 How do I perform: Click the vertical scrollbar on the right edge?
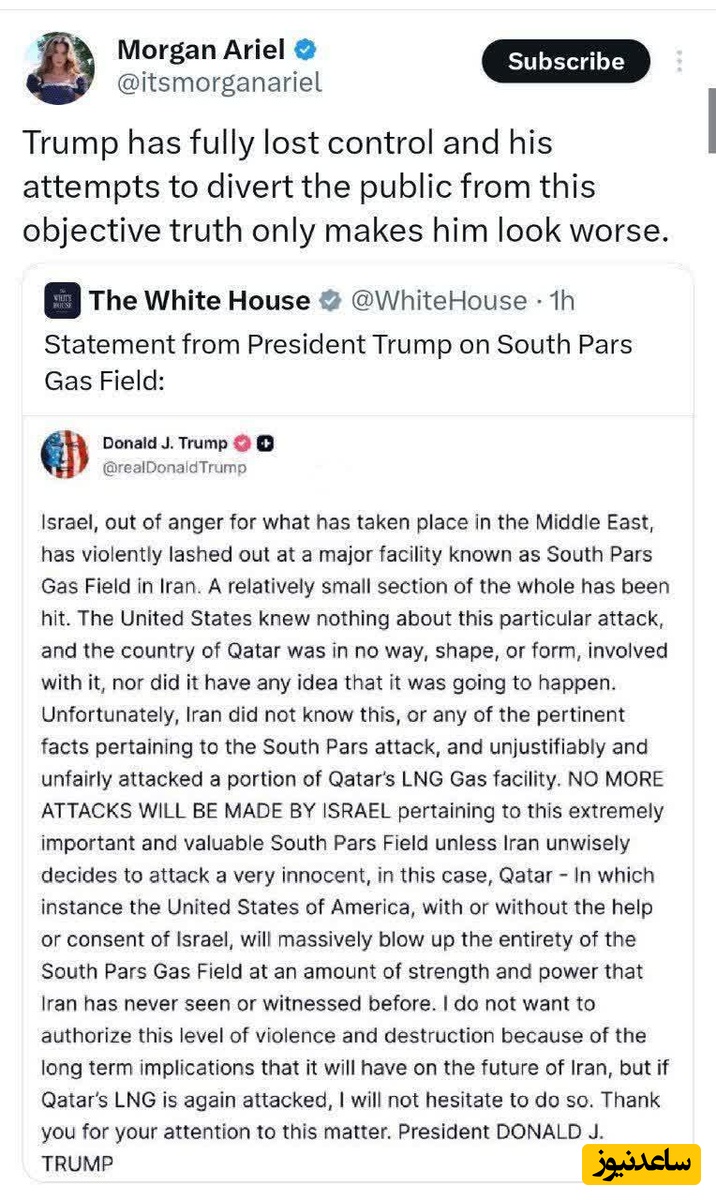(710, 120)
